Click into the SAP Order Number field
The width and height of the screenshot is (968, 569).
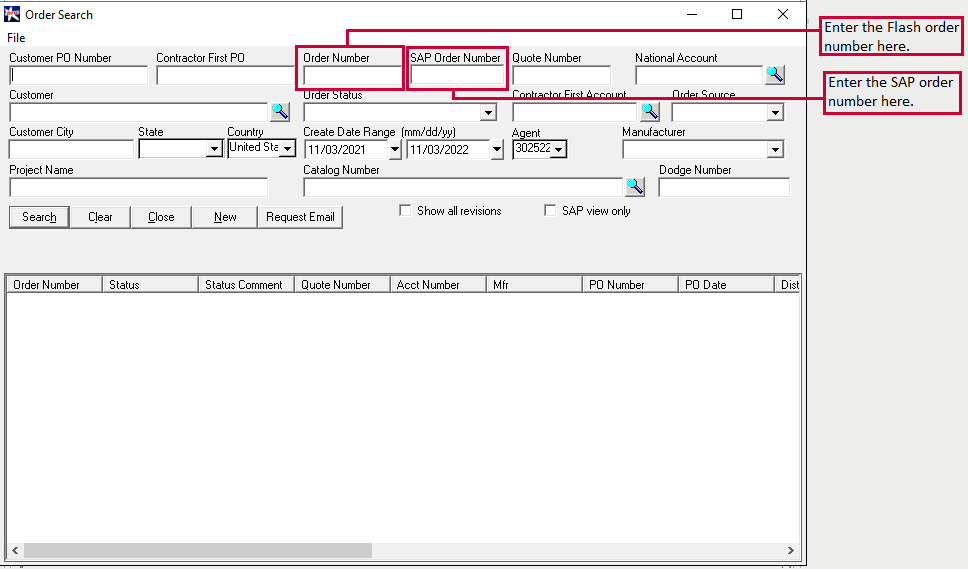458,76
